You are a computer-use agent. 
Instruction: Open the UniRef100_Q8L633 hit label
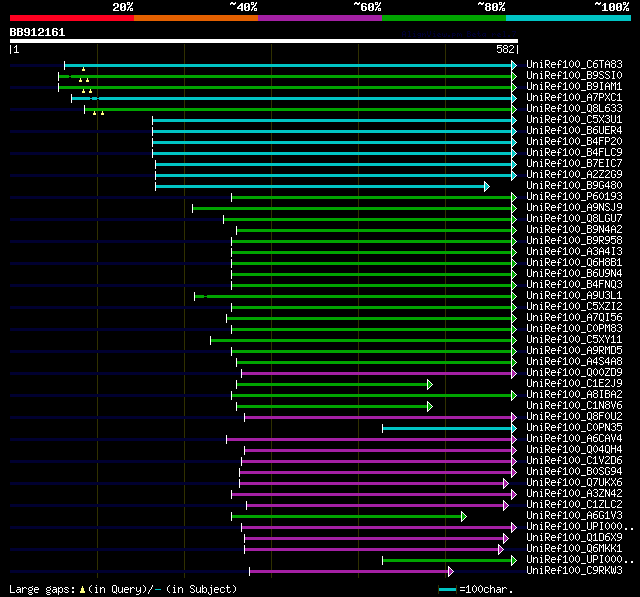(574, 109)
